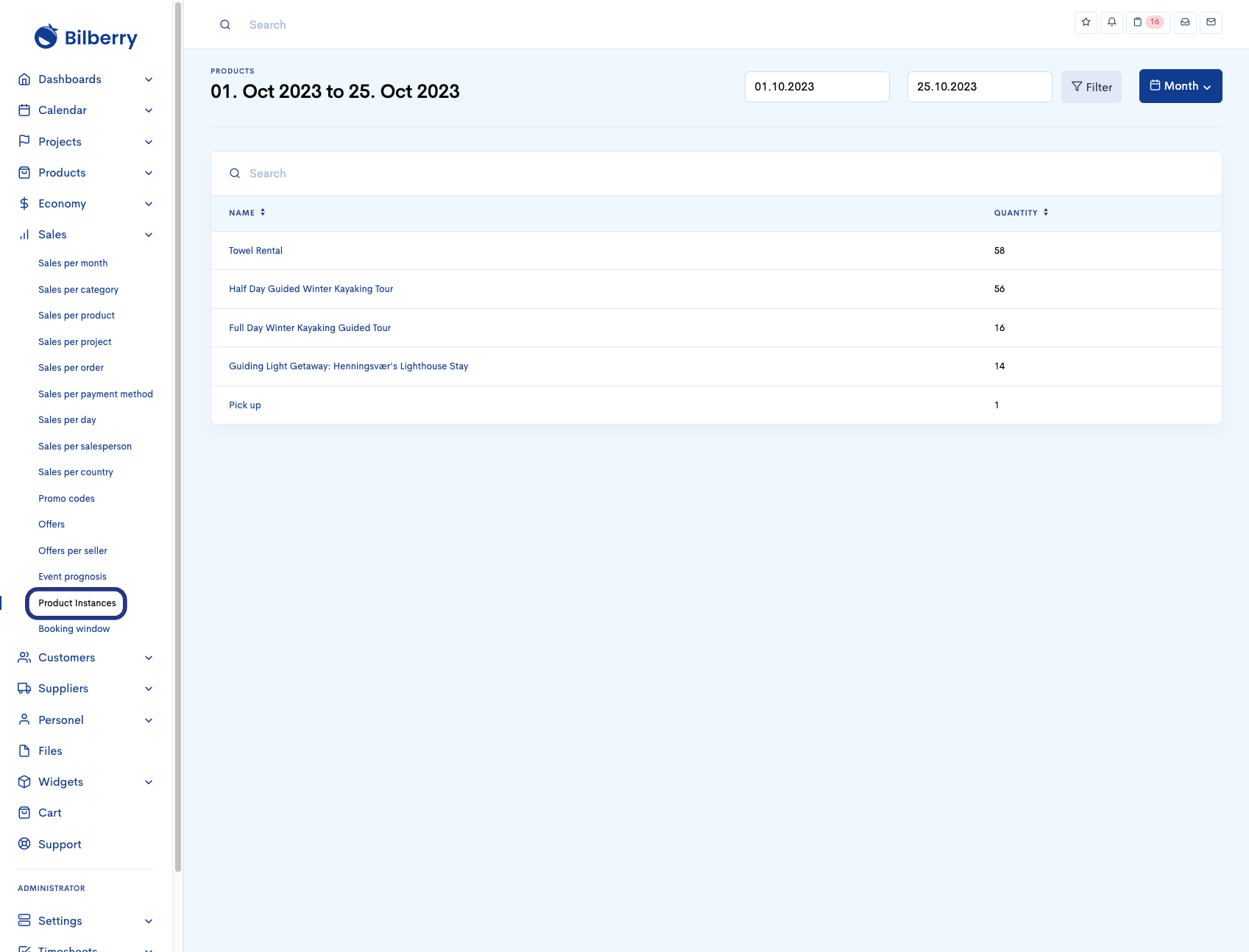Open the Towel Rental product link
This screenshot has width=1249, height=952.
[255, 251]
